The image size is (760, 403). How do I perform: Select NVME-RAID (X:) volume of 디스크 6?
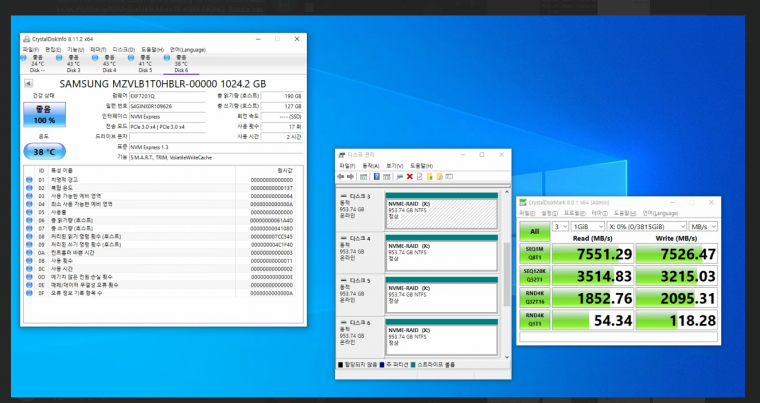[442, 340]
